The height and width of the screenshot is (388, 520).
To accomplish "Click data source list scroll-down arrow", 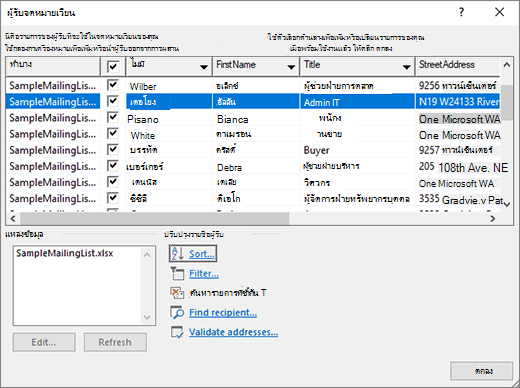I will click(147, 317).
